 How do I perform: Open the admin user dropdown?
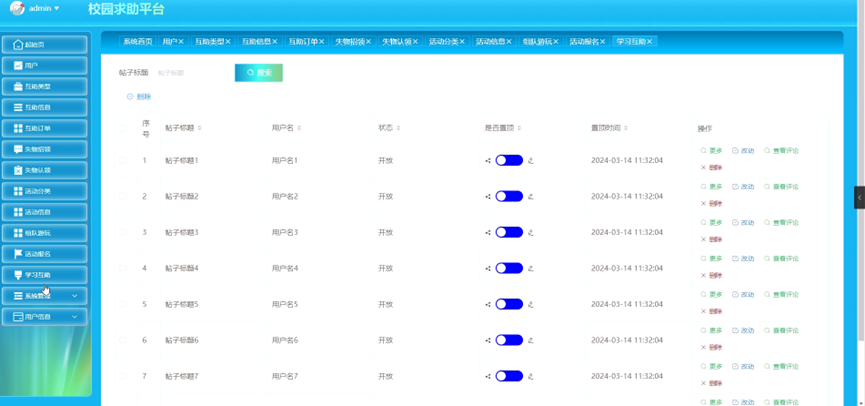44,8
